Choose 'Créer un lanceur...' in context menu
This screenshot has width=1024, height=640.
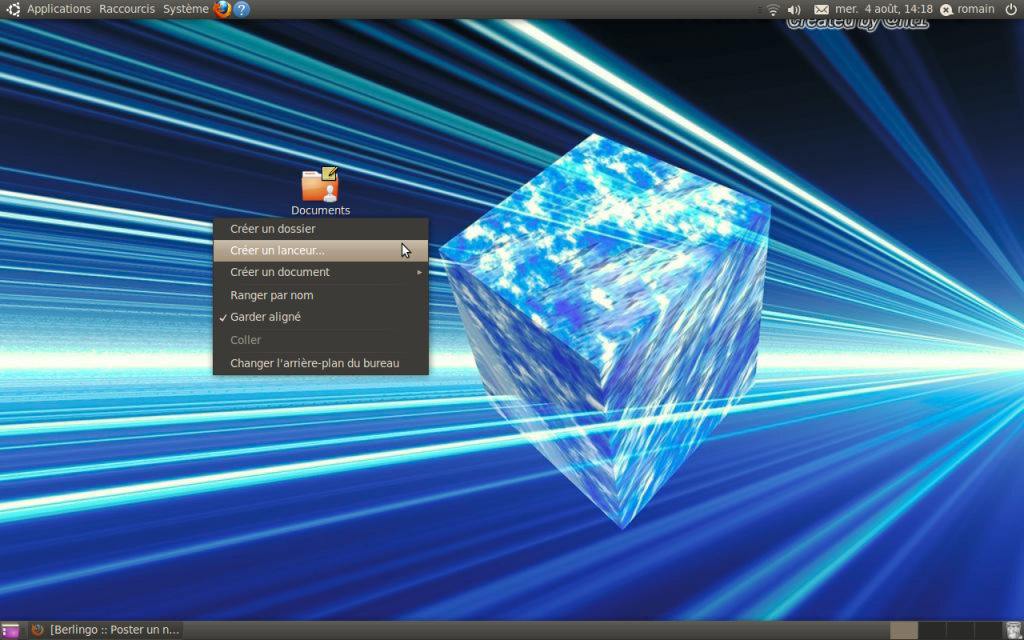click(x=321, y=250)
